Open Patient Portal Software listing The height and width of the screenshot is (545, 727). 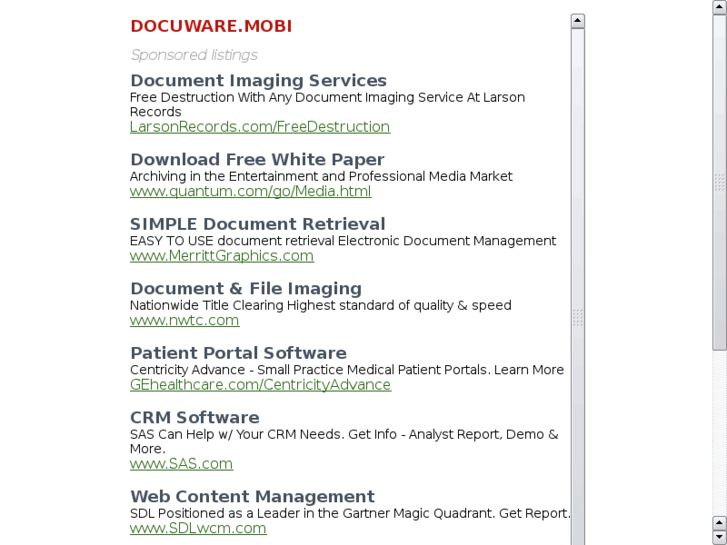click(x=238, y=353)
